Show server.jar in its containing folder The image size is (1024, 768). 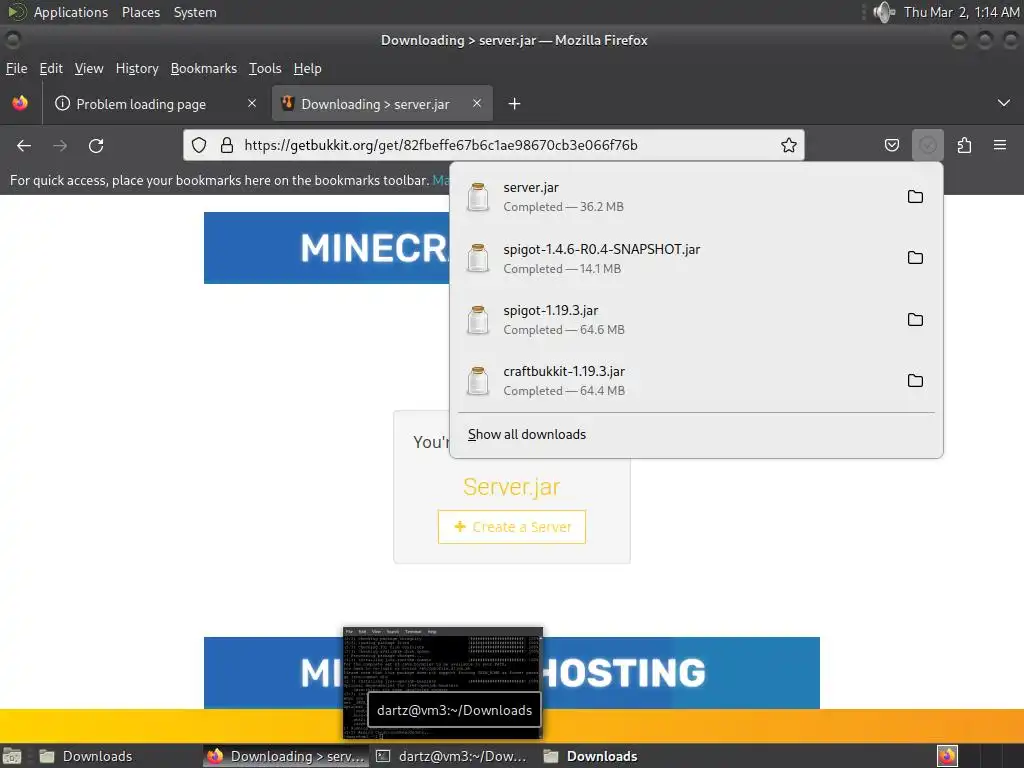tap(915, 197)
